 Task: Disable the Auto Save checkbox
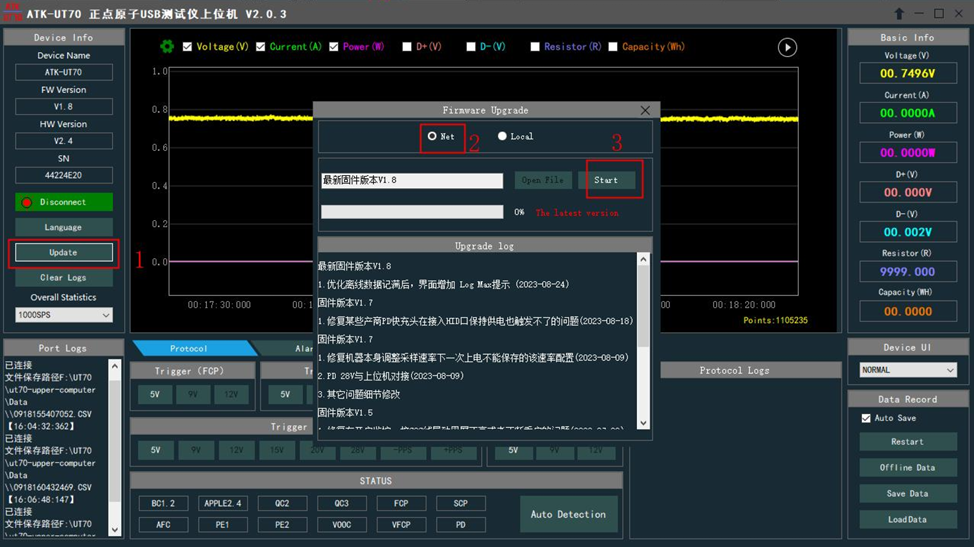866,418
